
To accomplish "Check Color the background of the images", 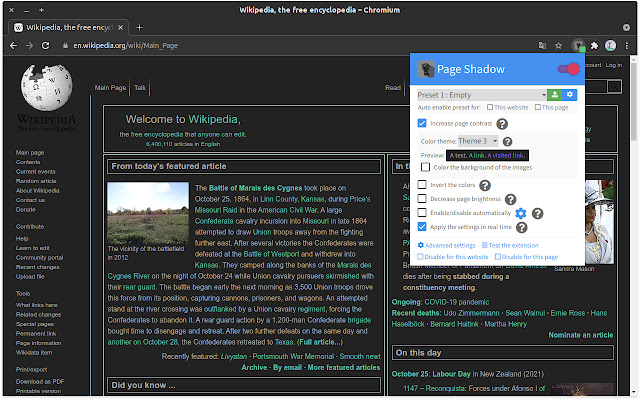I will click(x=425, y=167).
